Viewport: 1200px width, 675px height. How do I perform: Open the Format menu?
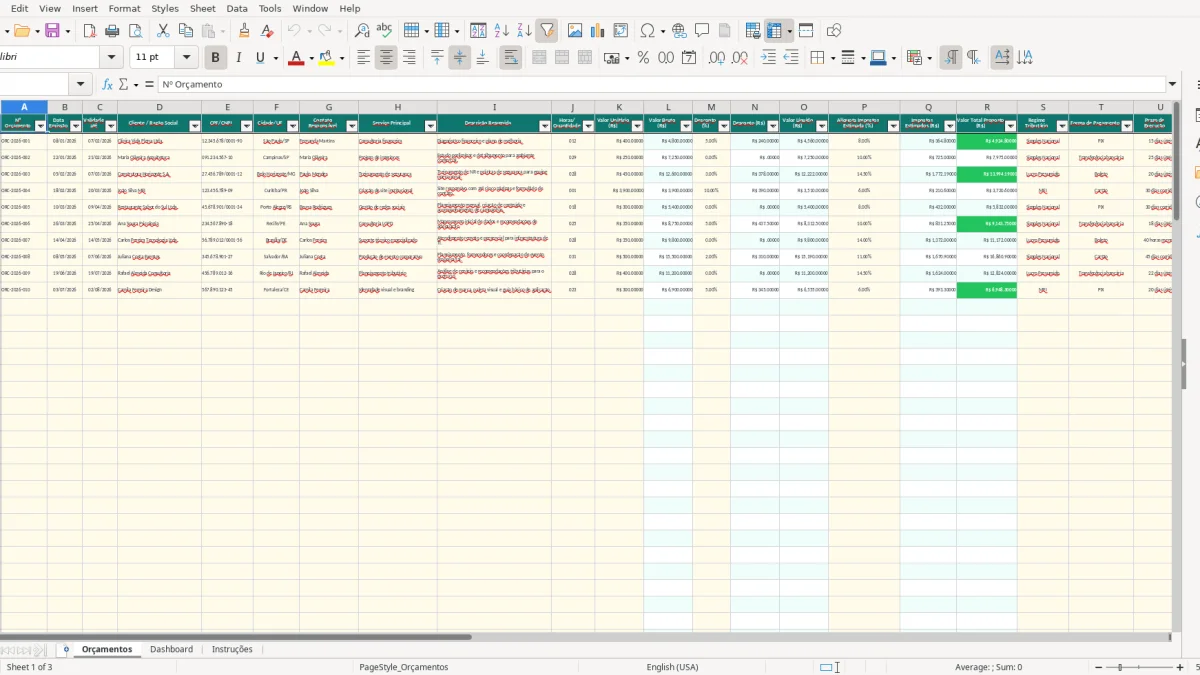click(124, 8)
